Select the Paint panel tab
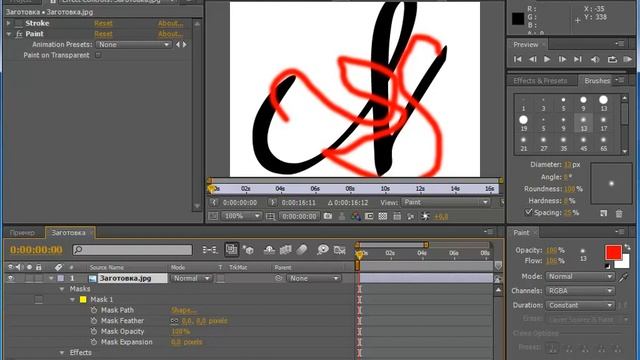The width and height of the screenshot is (640, 360). pyautogui.click(x=521, y=233)
